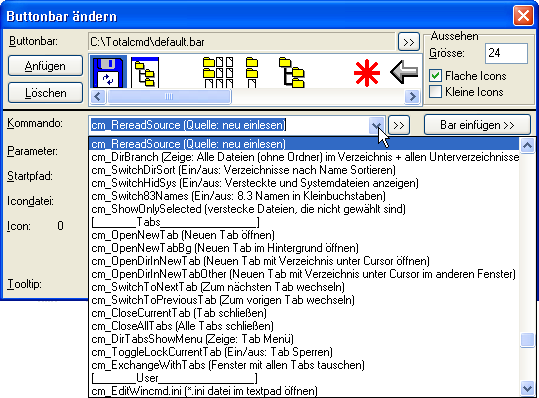Click the Buttonbar path C:\Totalcmd\default.bar
Screen dimensions: 539x398
click(x=241, y=42)
